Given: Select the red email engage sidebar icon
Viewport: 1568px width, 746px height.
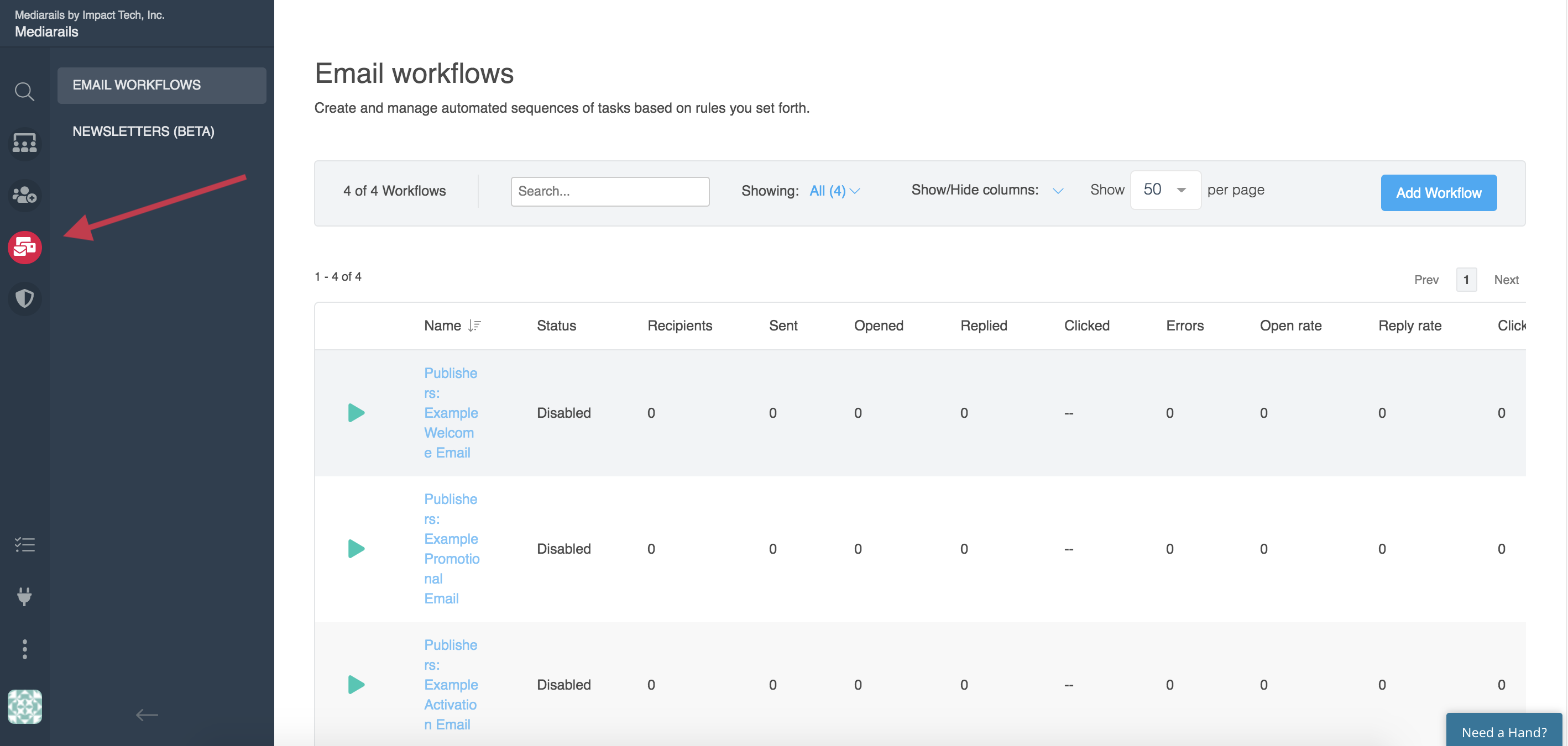Looking at the screenshot, I should coord(24,247).
